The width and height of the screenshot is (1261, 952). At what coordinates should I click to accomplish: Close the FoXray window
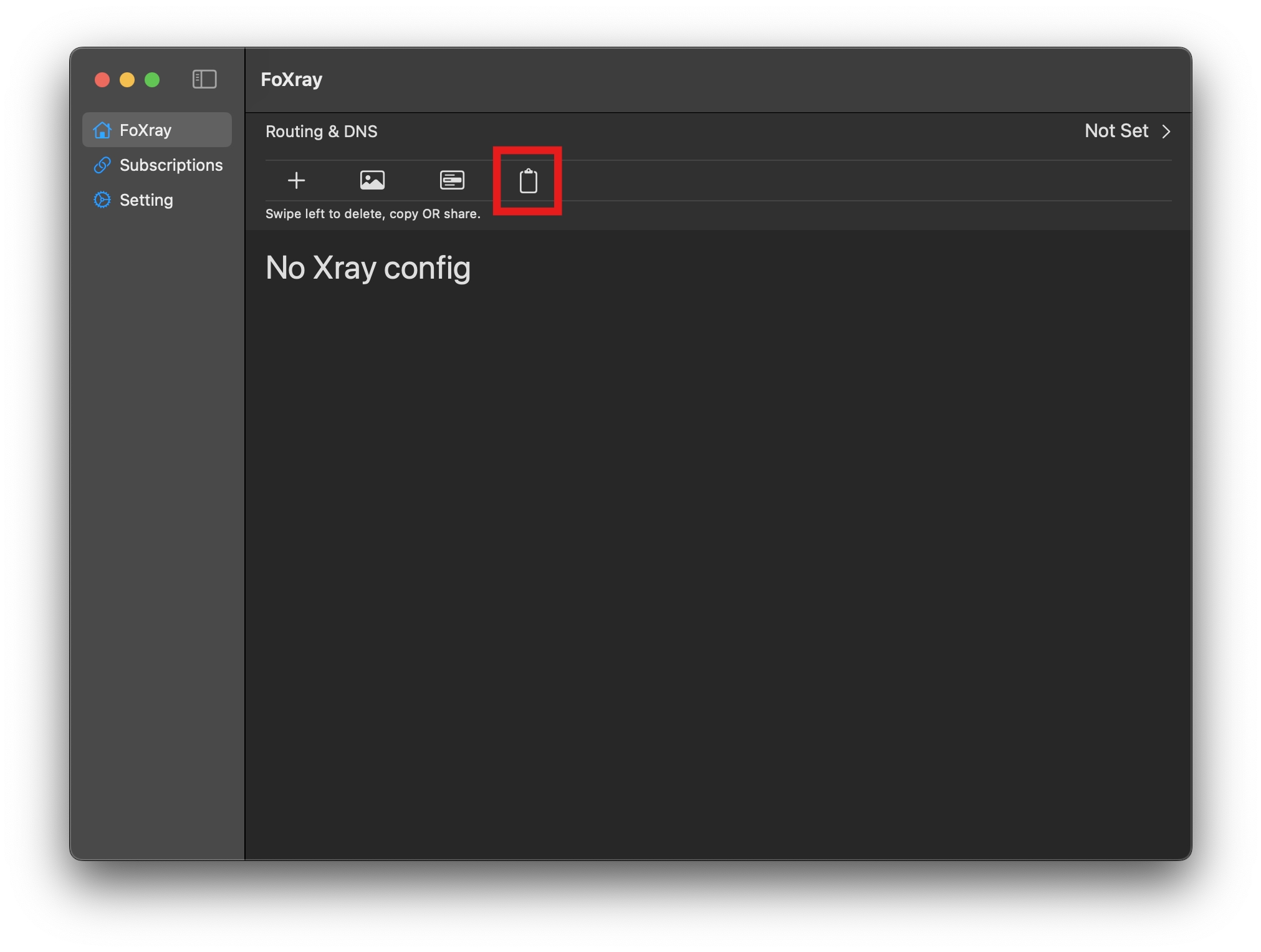click(102, 80)
